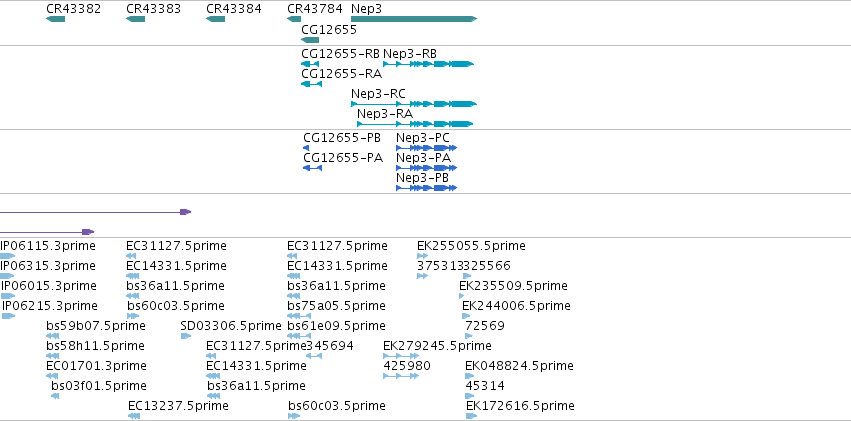The width and height of the screenshot is (851, 421).
Task: Select the 425980 spliced feature glyph
Action: (x=401, y=376)
